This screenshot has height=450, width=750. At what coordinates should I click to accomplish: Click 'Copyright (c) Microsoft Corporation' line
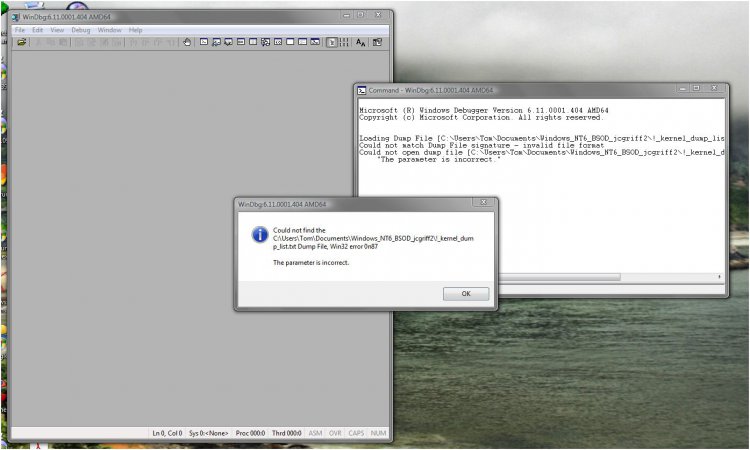point(481,117)
